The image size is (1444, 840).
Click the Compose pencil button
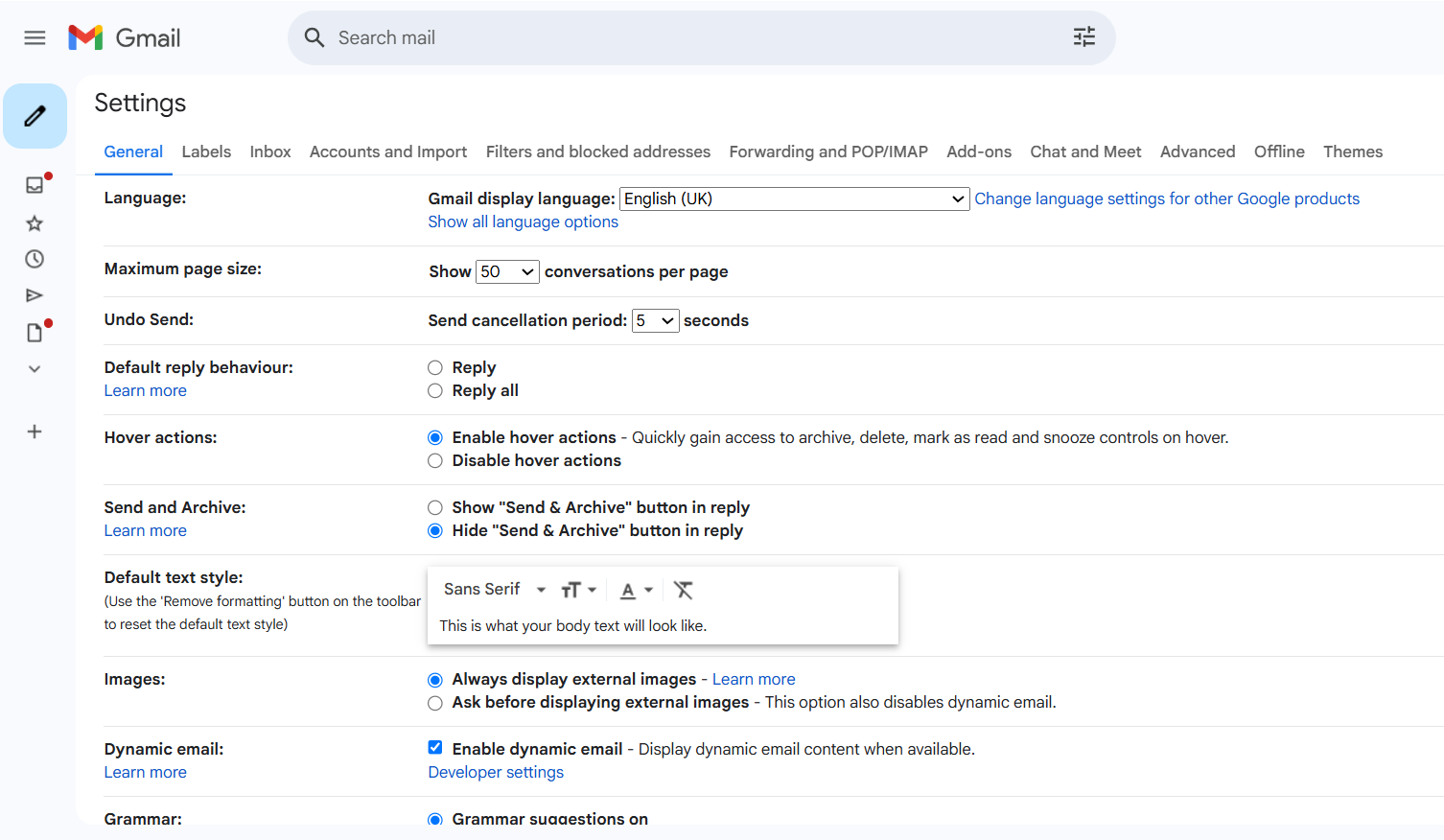tap(35, 116)
